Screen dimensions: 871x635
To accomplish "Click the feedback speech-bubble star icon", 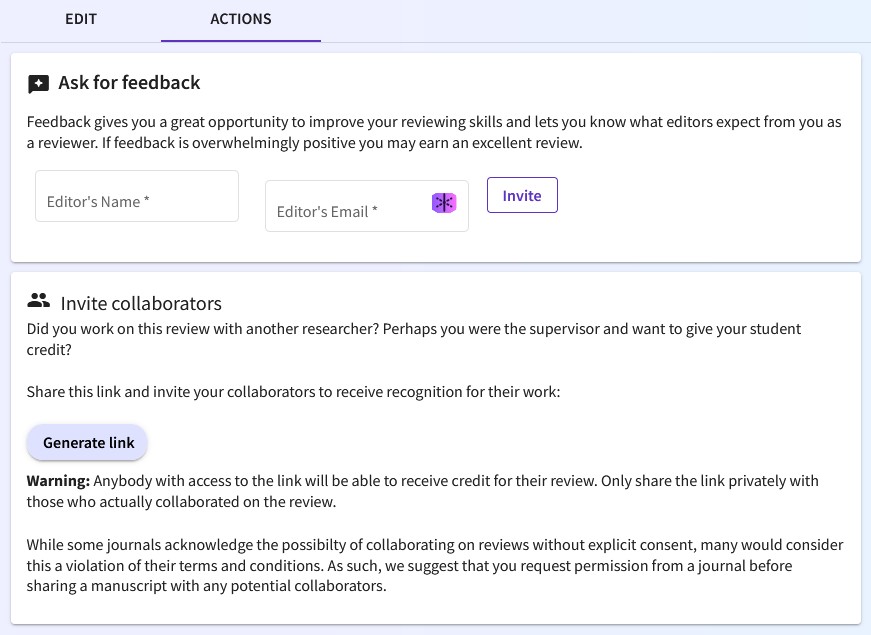I will tap(38, 84).
